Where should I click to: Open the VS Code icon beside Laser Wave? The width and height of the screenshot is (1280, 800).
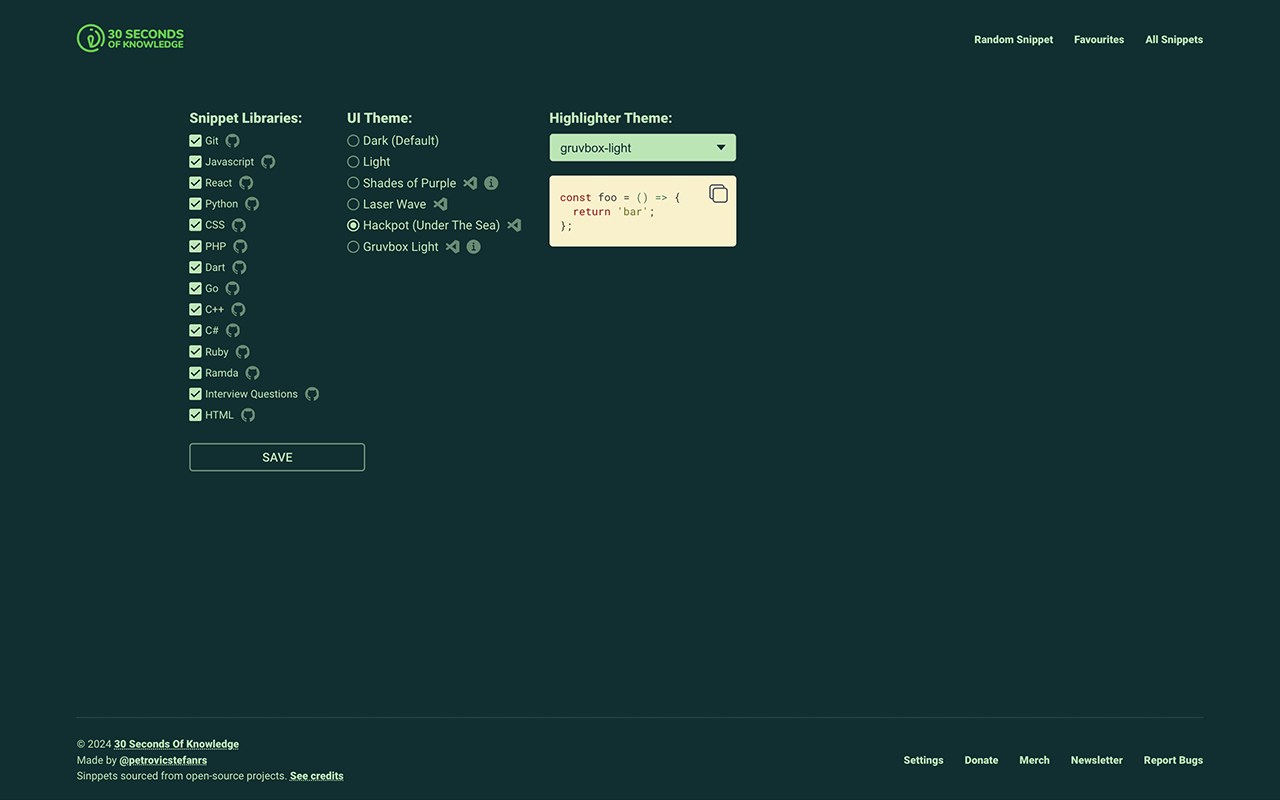[x=440, y=204]
